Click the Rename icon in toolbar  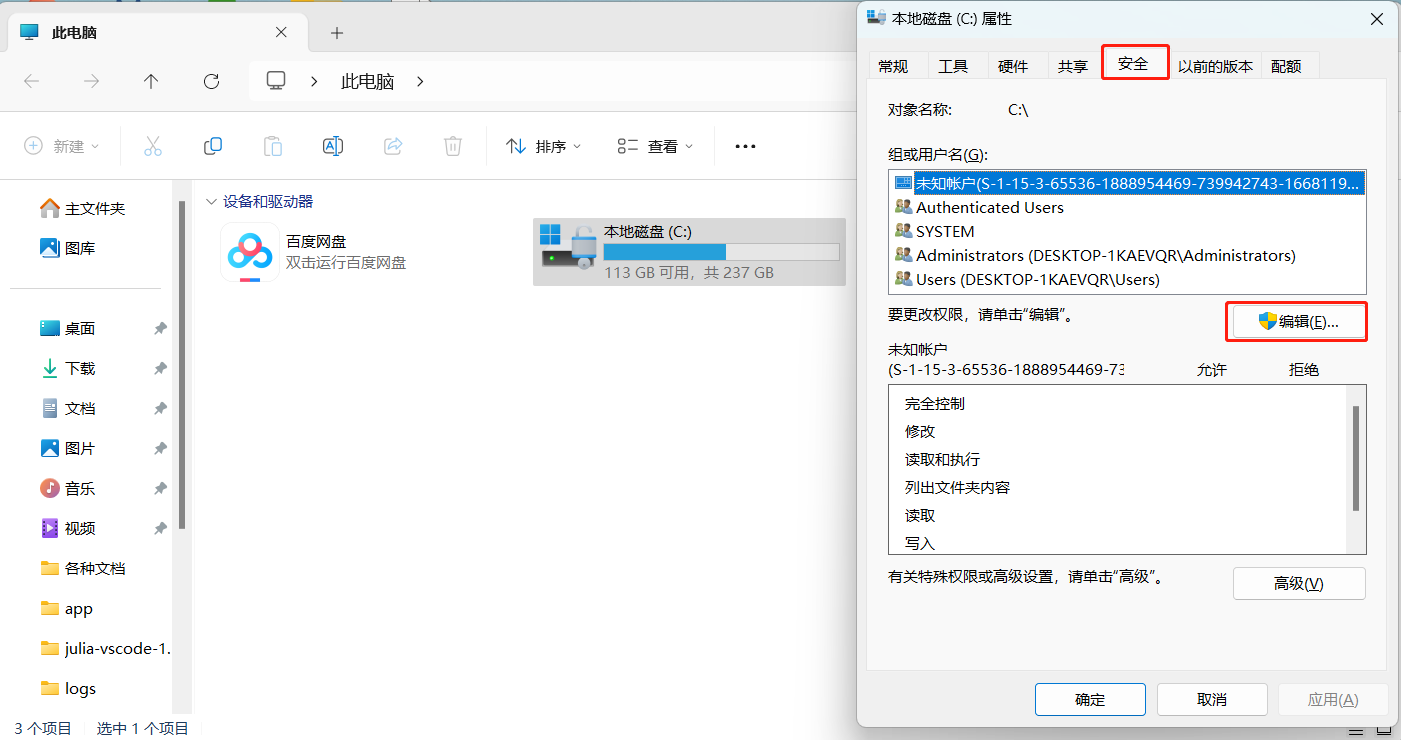tap(333, 146)
